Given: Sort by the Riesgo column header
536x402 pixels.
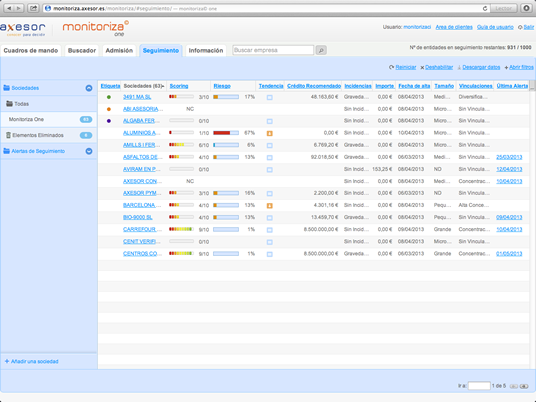Looking at the screenshot, I should point(222,86).
